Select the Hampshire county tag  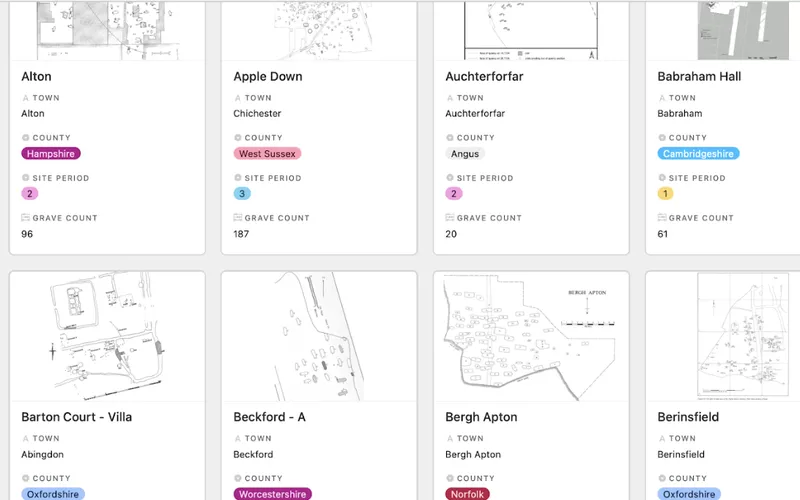point(50,154)
